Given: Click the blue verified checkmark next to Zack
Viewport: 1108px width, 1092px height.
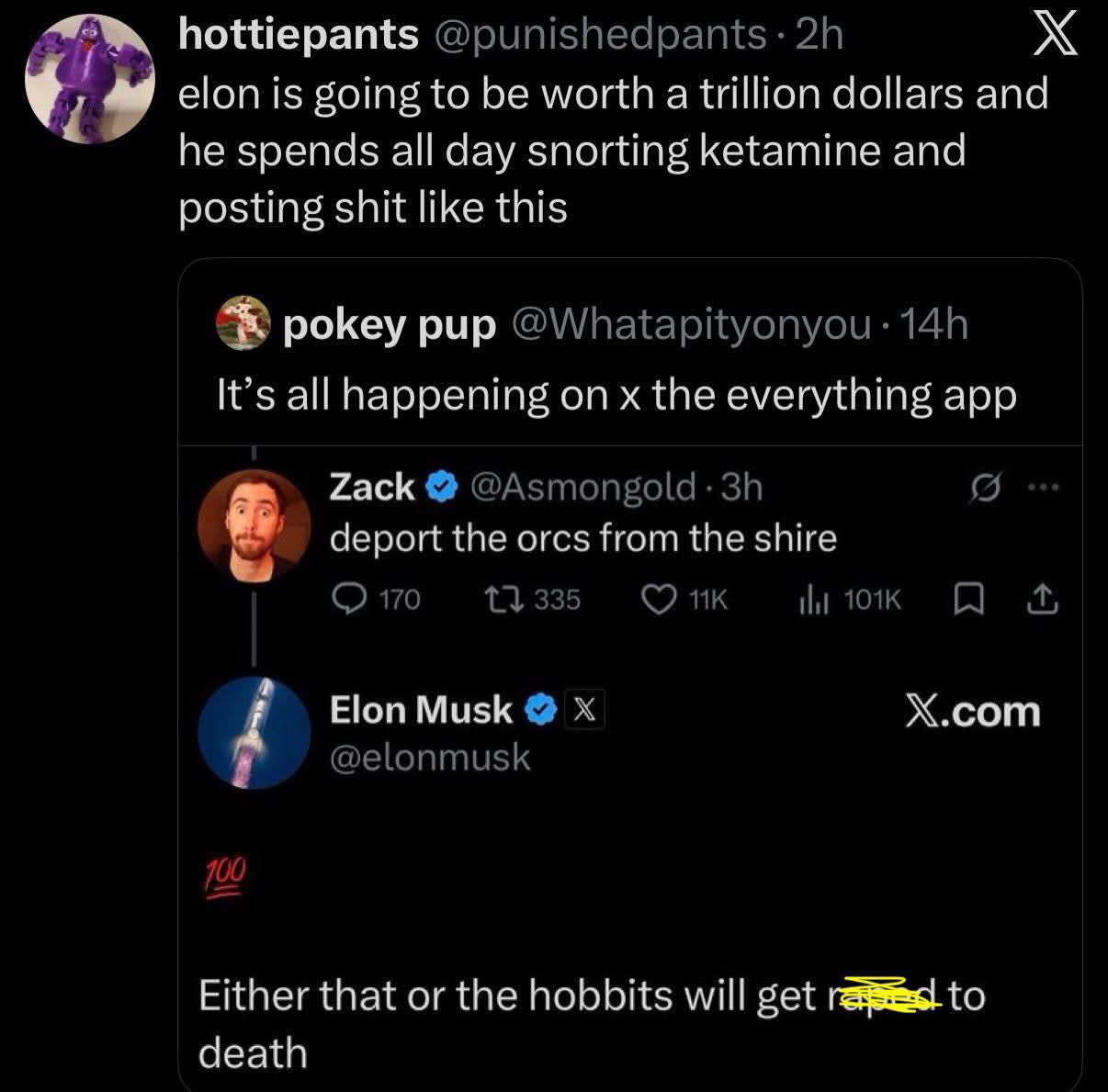Looking at the screenshot, I should pyautogui.click(x=443, y=487).
